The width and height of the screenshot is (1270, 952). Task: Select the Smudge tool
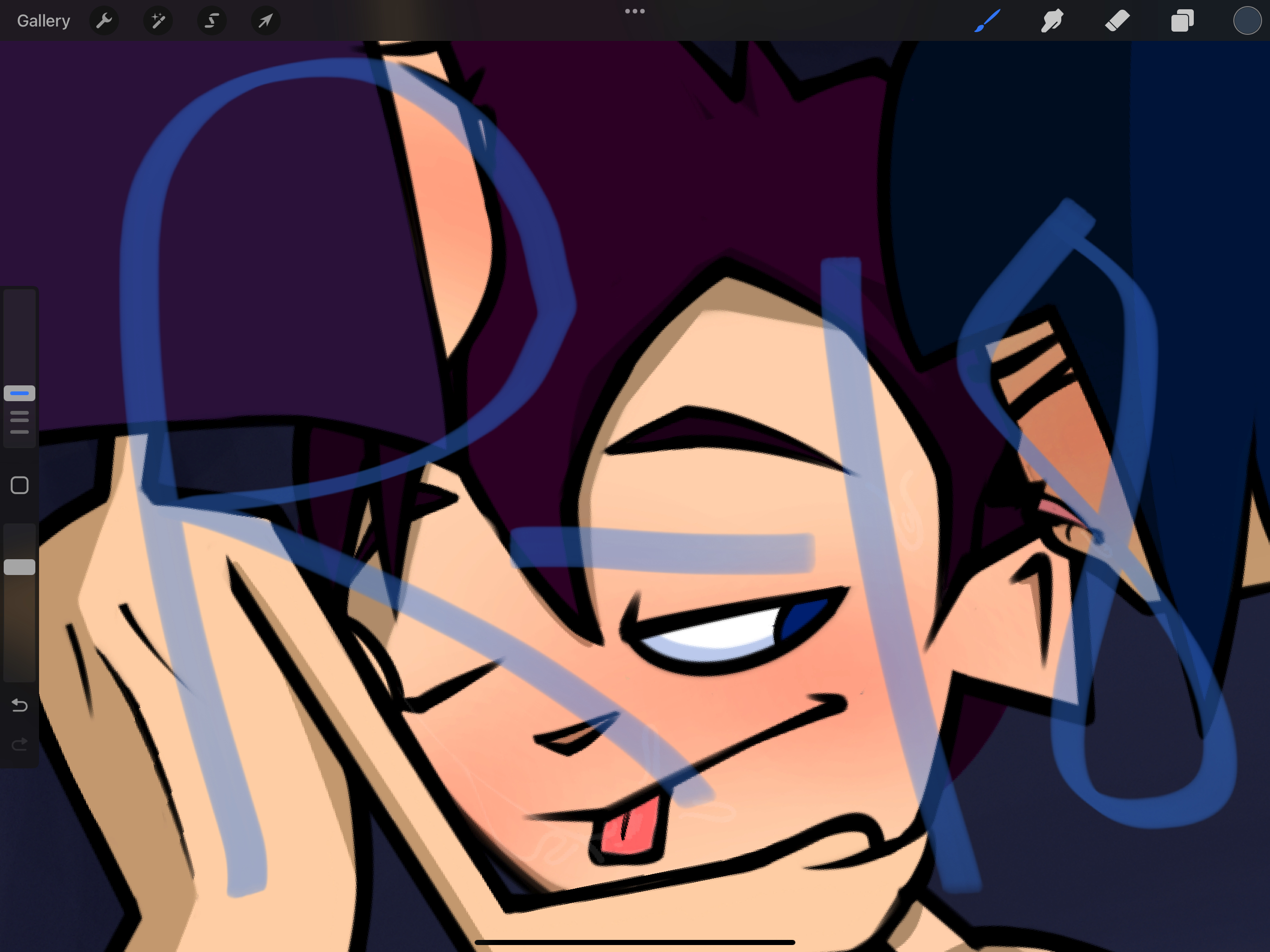(1052, 20)
